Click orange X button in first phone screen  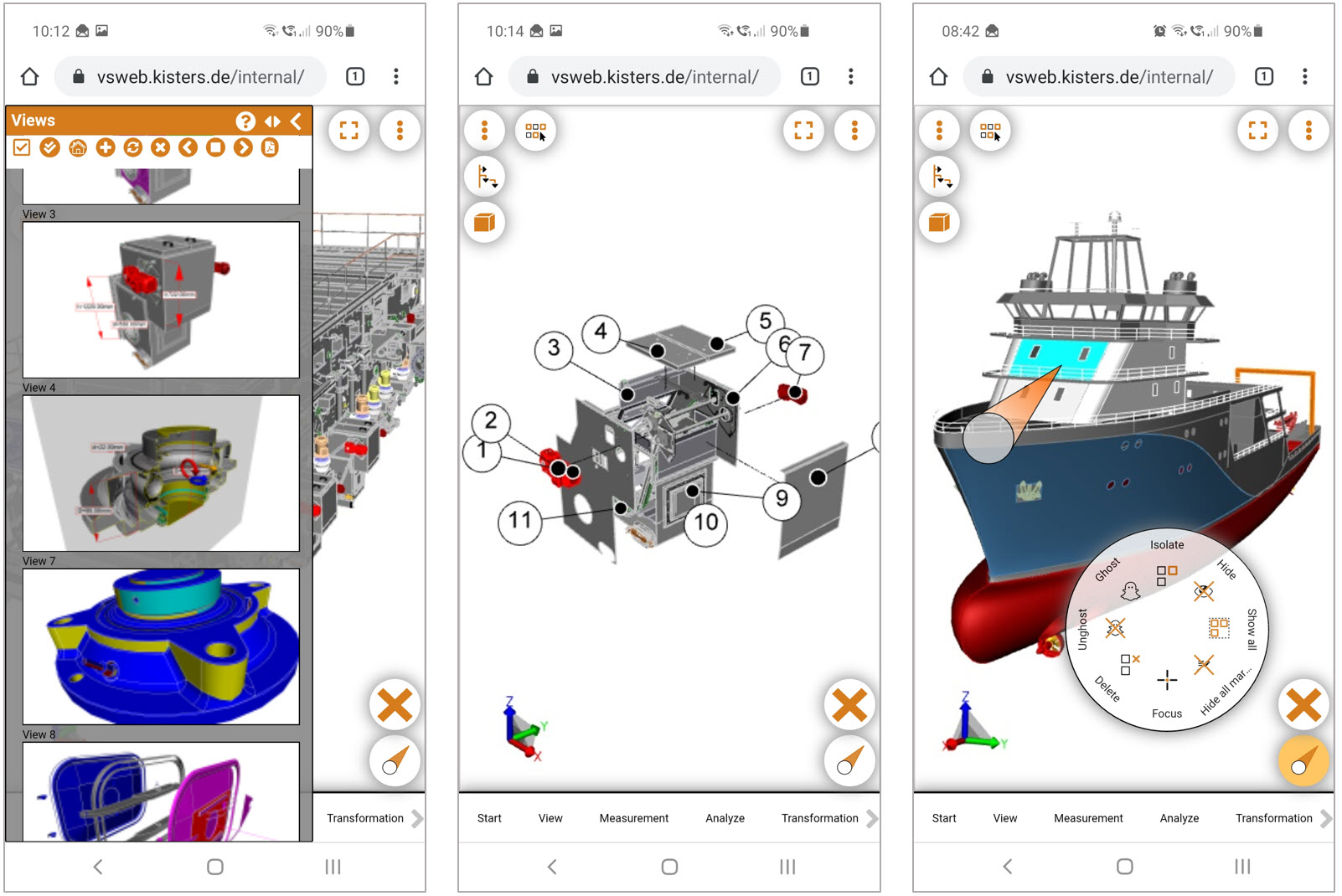pyautogui.click(x=395, y=705)
